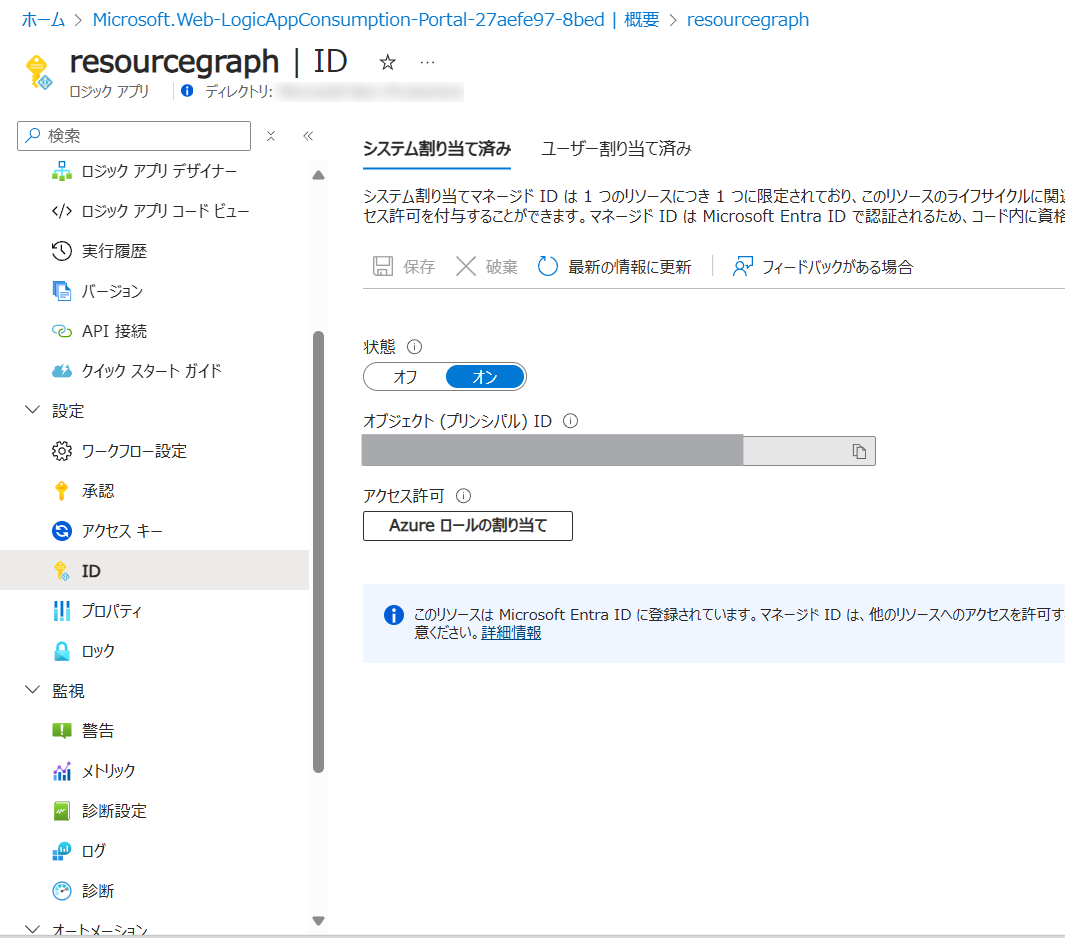Click resourcegraph breadcrumb link
The width and height of the screenshot is (1065, 938).
pos(748,20)
